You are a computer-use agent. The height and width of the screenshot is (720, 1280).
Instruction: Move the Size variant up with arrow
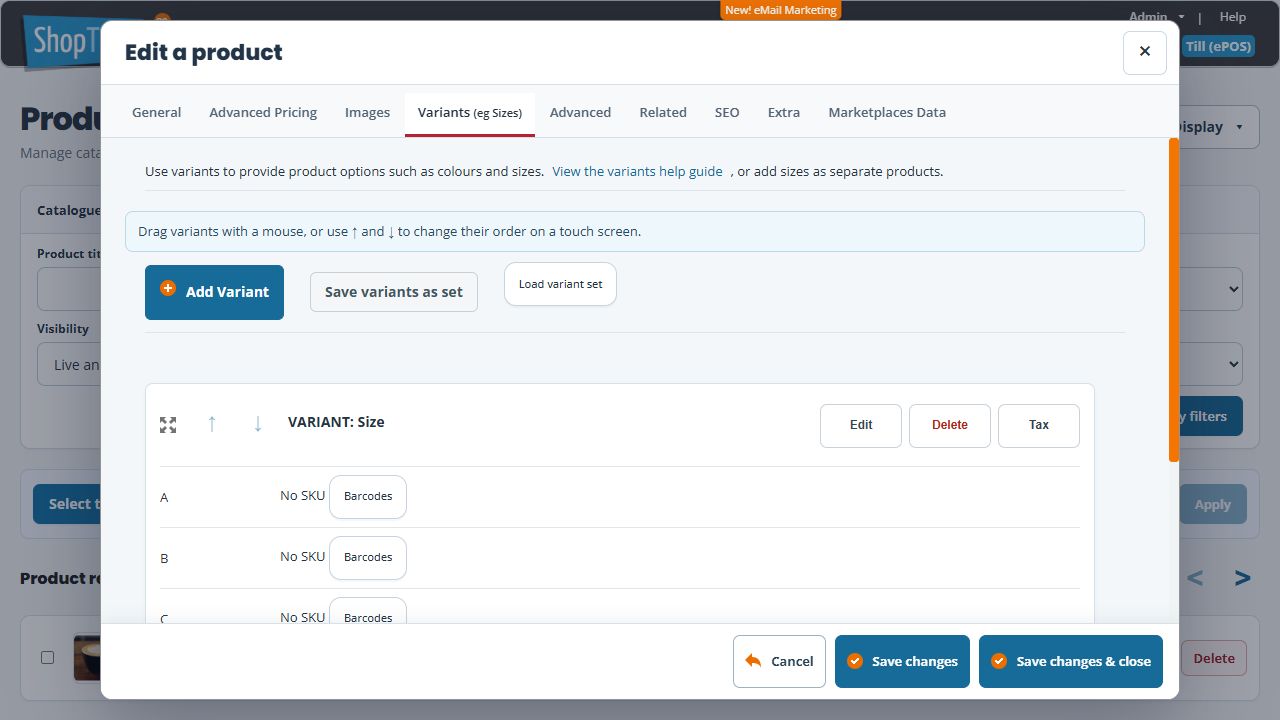(211, 424)
